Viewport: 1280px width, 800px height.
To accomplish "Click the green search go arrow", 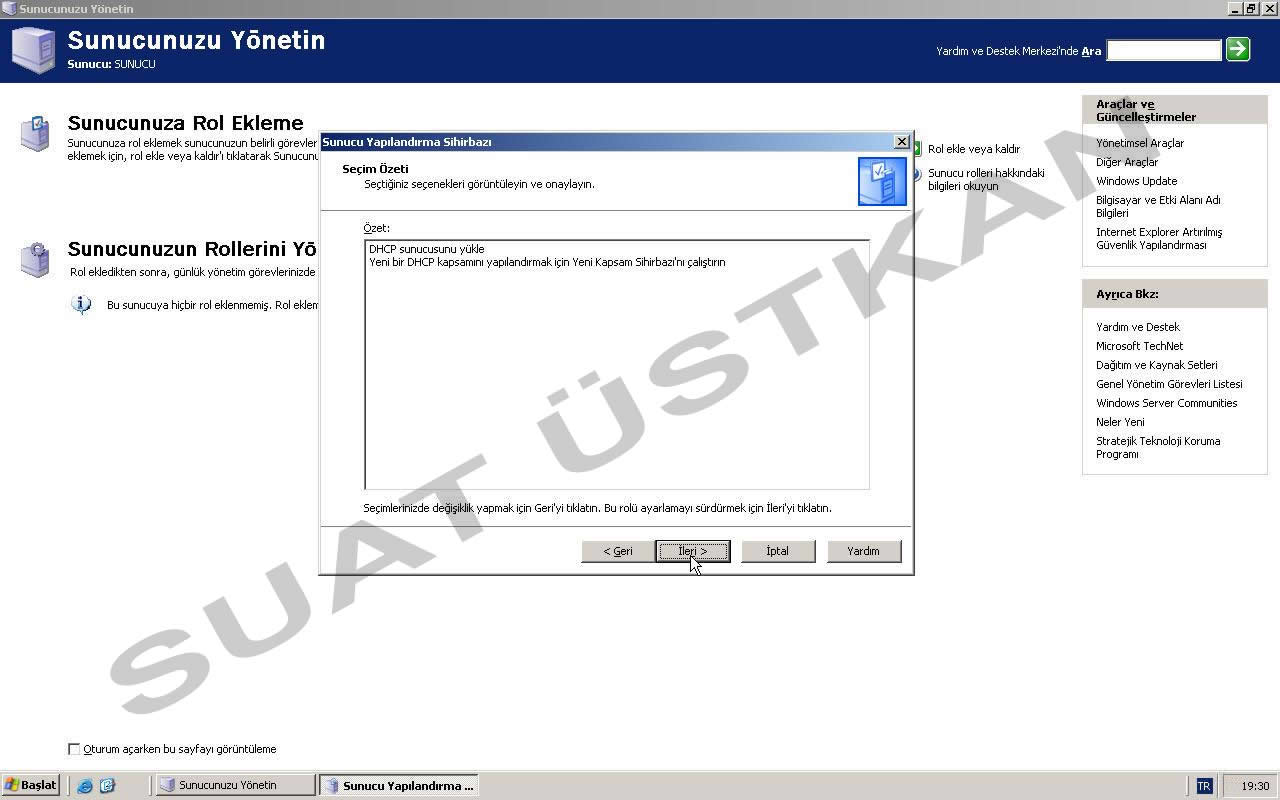I will [x=1238, y=49].
